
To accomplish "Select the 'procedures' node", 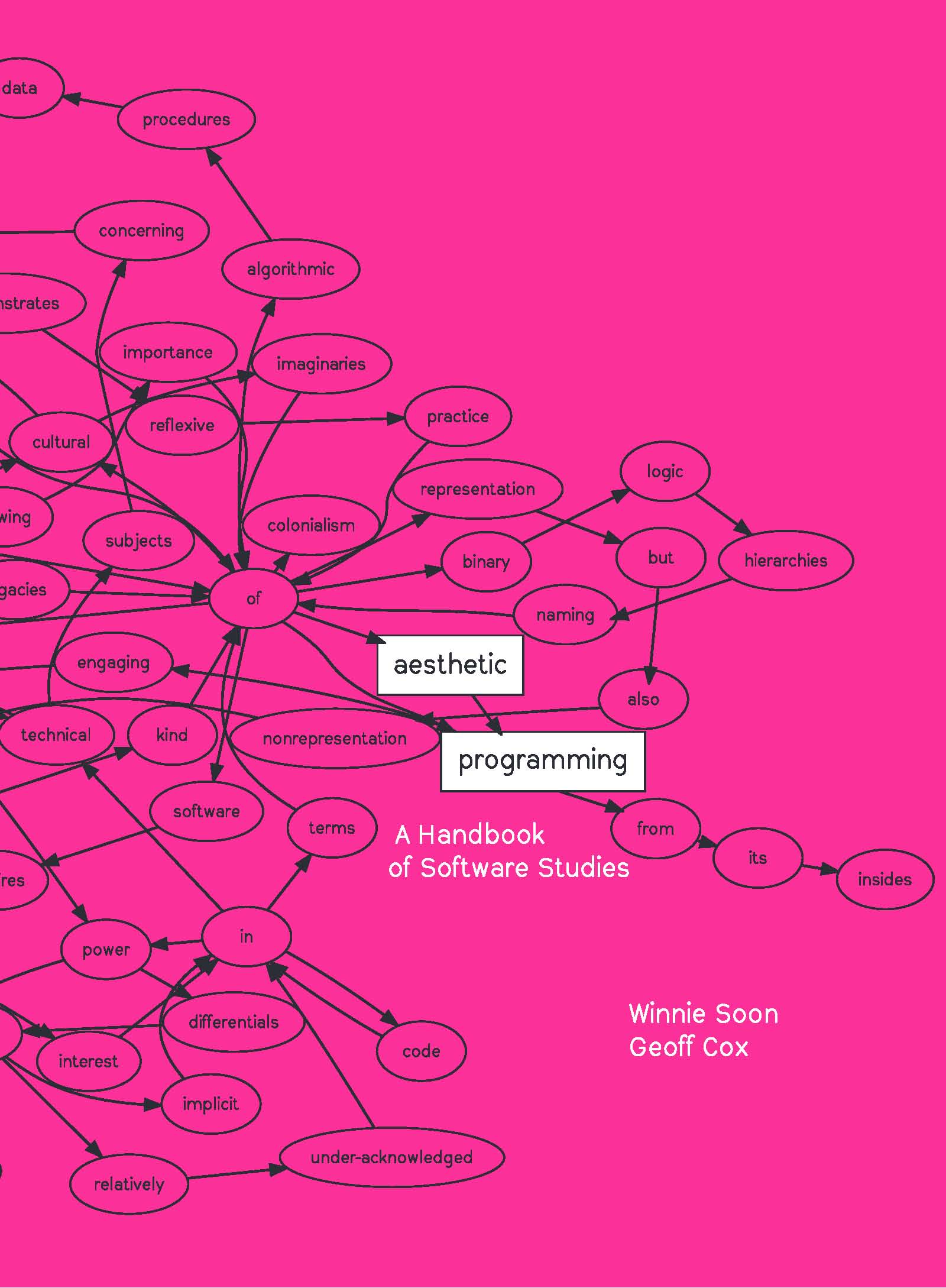I will click(x=186, y=119).
